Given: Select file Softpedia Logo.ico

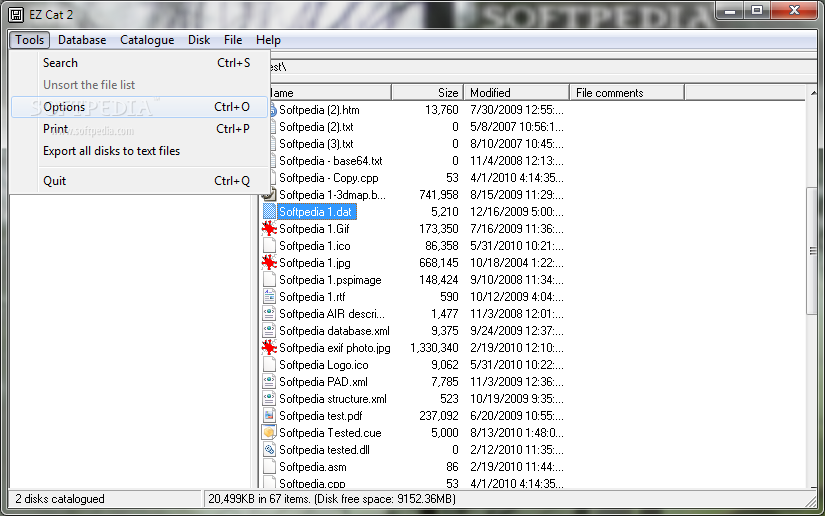Looking at the screenshot, I should (x=324, y=365).
